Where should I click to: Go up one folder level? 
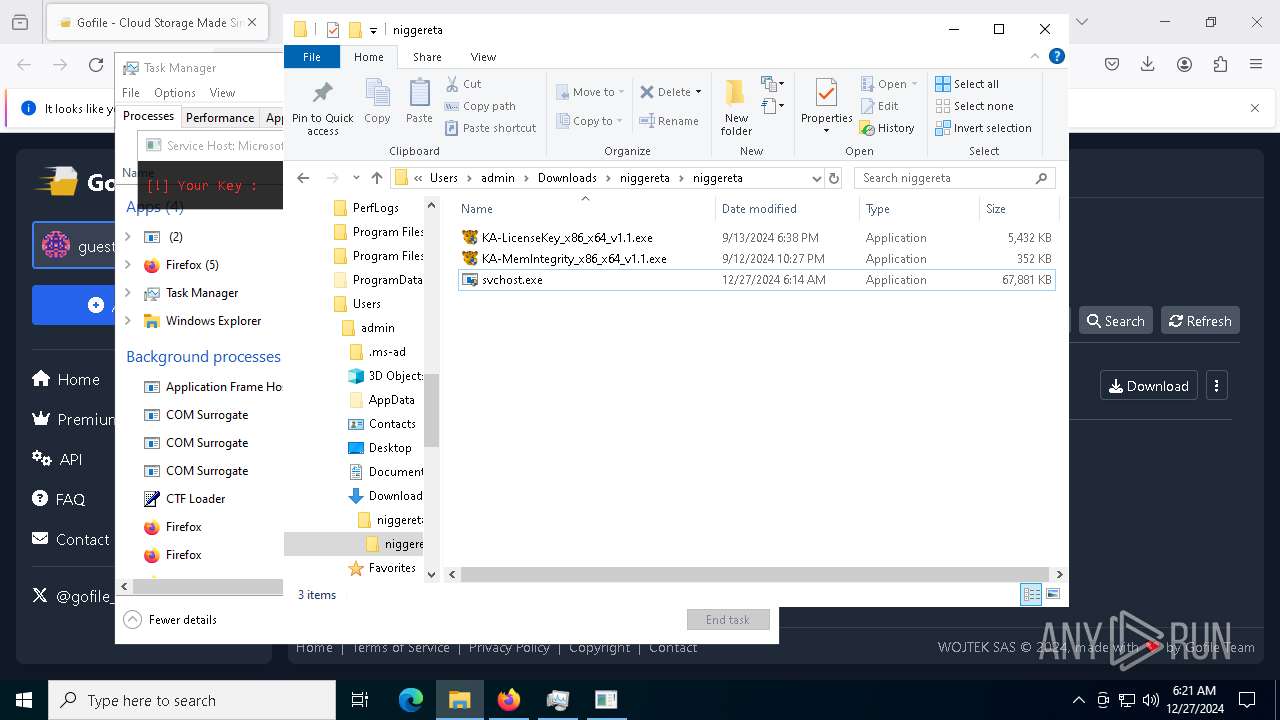377,178
